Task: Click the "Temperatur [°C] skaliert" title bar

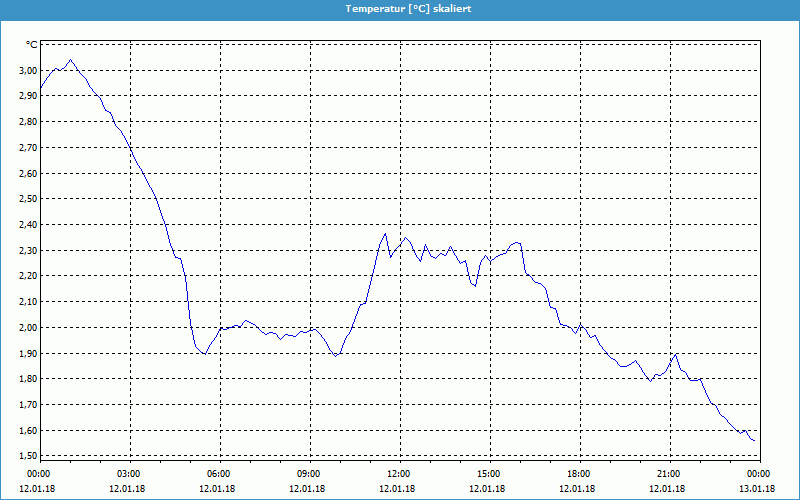Action: pyautogui.click(x=400, y=8)
